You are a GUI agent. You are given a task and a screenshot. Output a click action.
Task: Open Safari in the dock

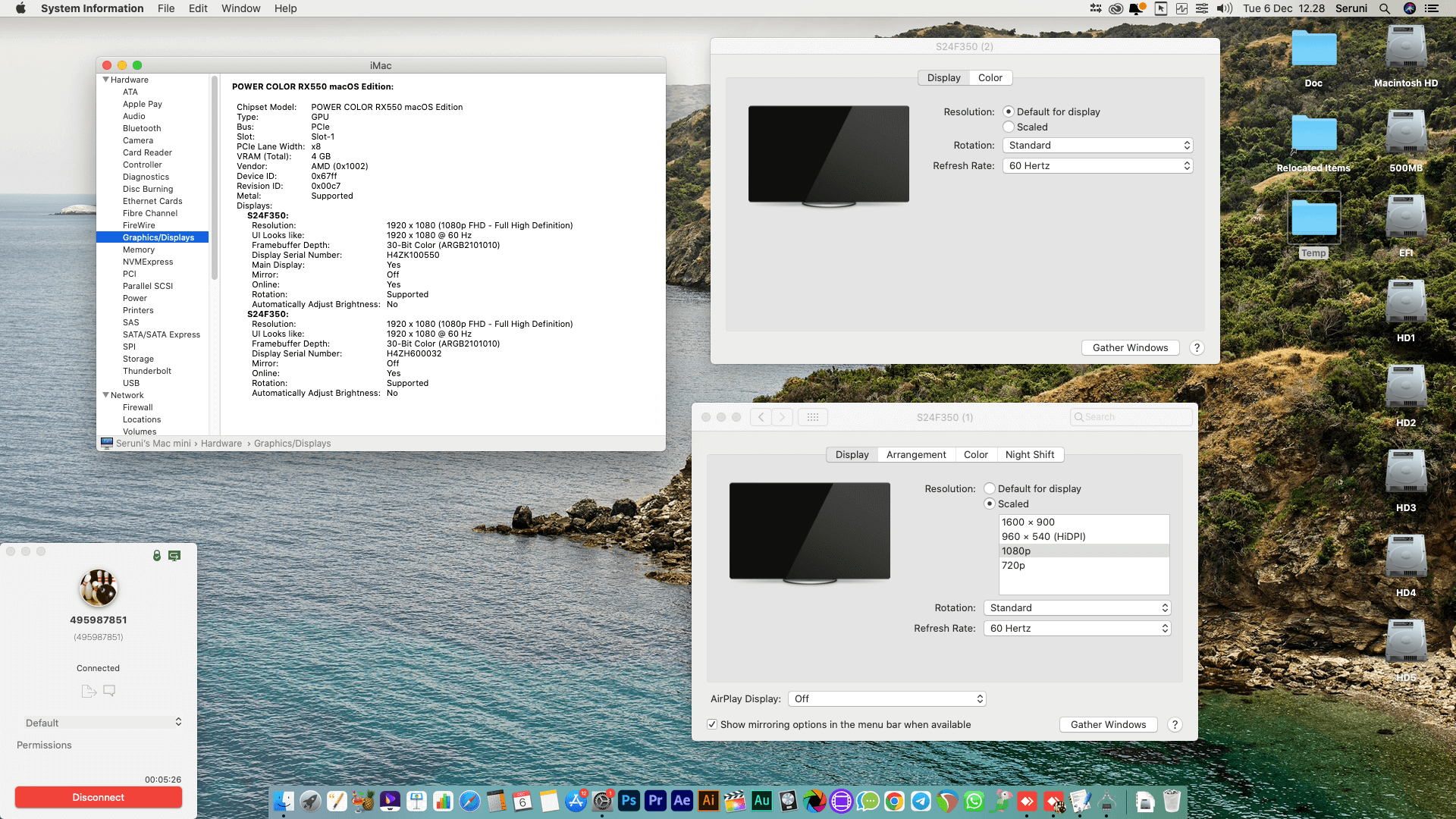click(469, 801)
